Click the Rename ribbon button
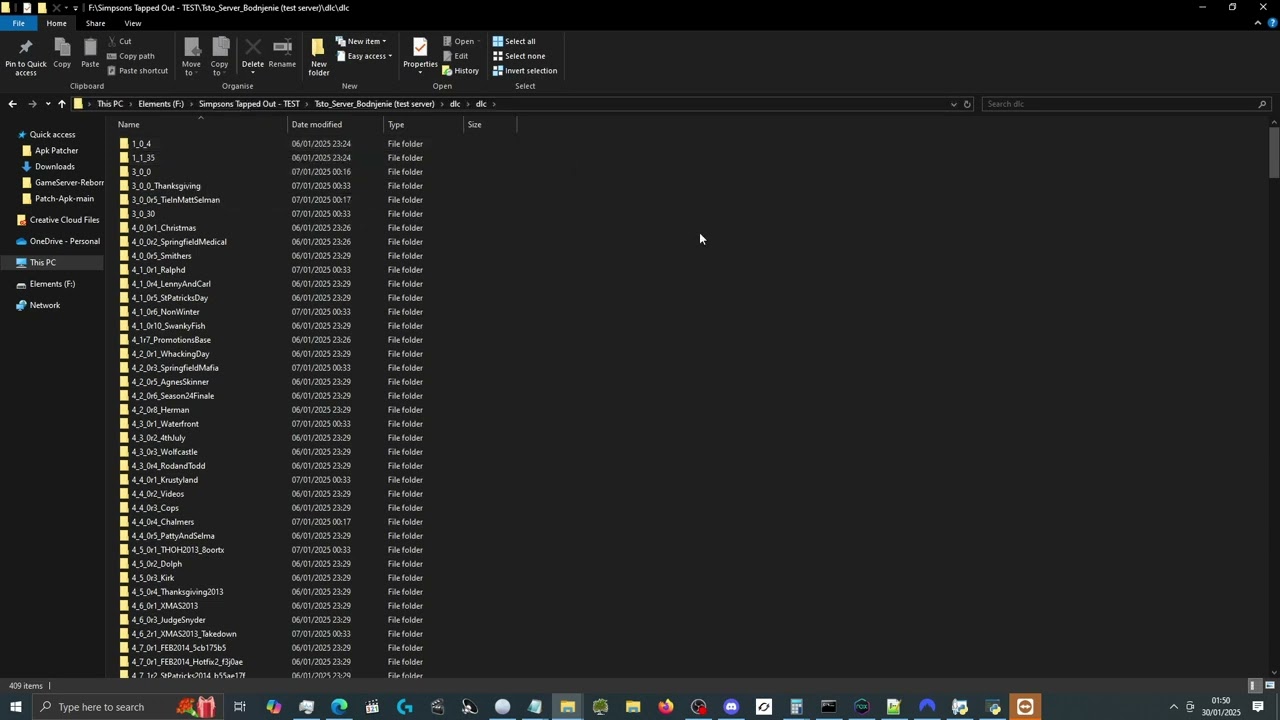This screenshot has width=1280, height=720. coord(282,54)
